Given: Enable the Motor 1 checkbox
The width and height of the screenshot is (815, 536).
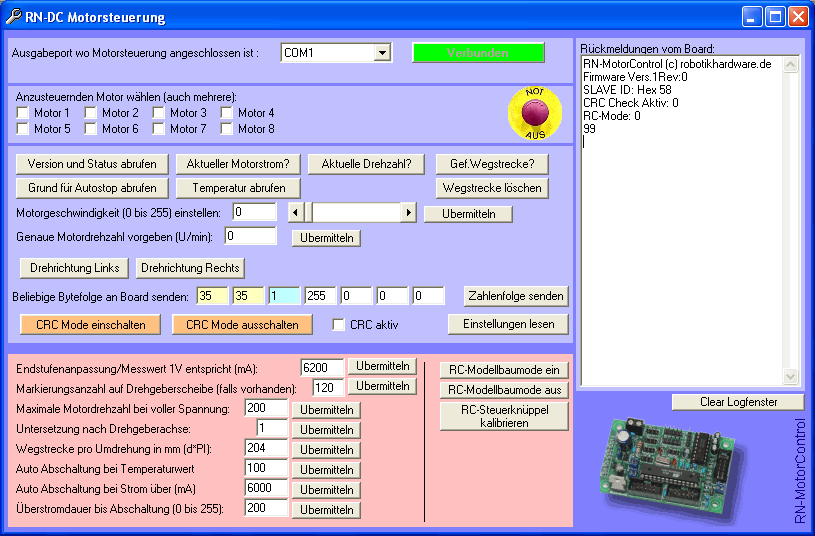Looking at the screenshot, I should click(23, 113).
